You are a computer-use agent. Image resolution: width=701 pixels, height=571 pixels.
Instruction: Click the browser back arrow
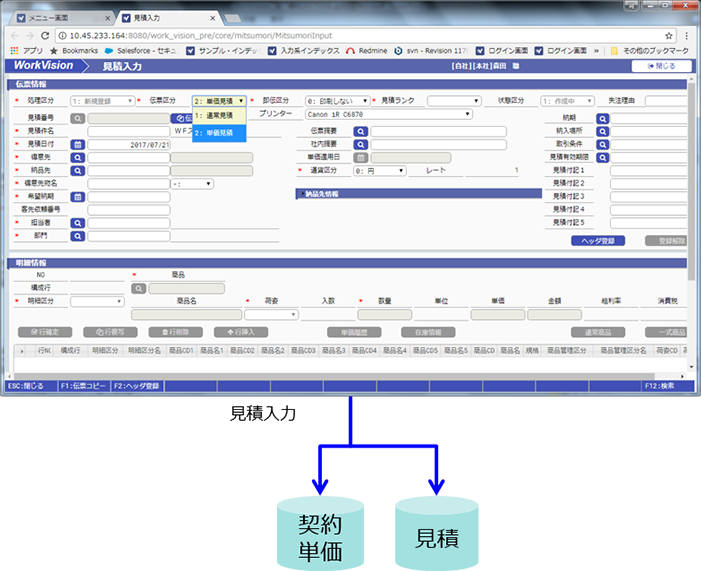(14, 35)
